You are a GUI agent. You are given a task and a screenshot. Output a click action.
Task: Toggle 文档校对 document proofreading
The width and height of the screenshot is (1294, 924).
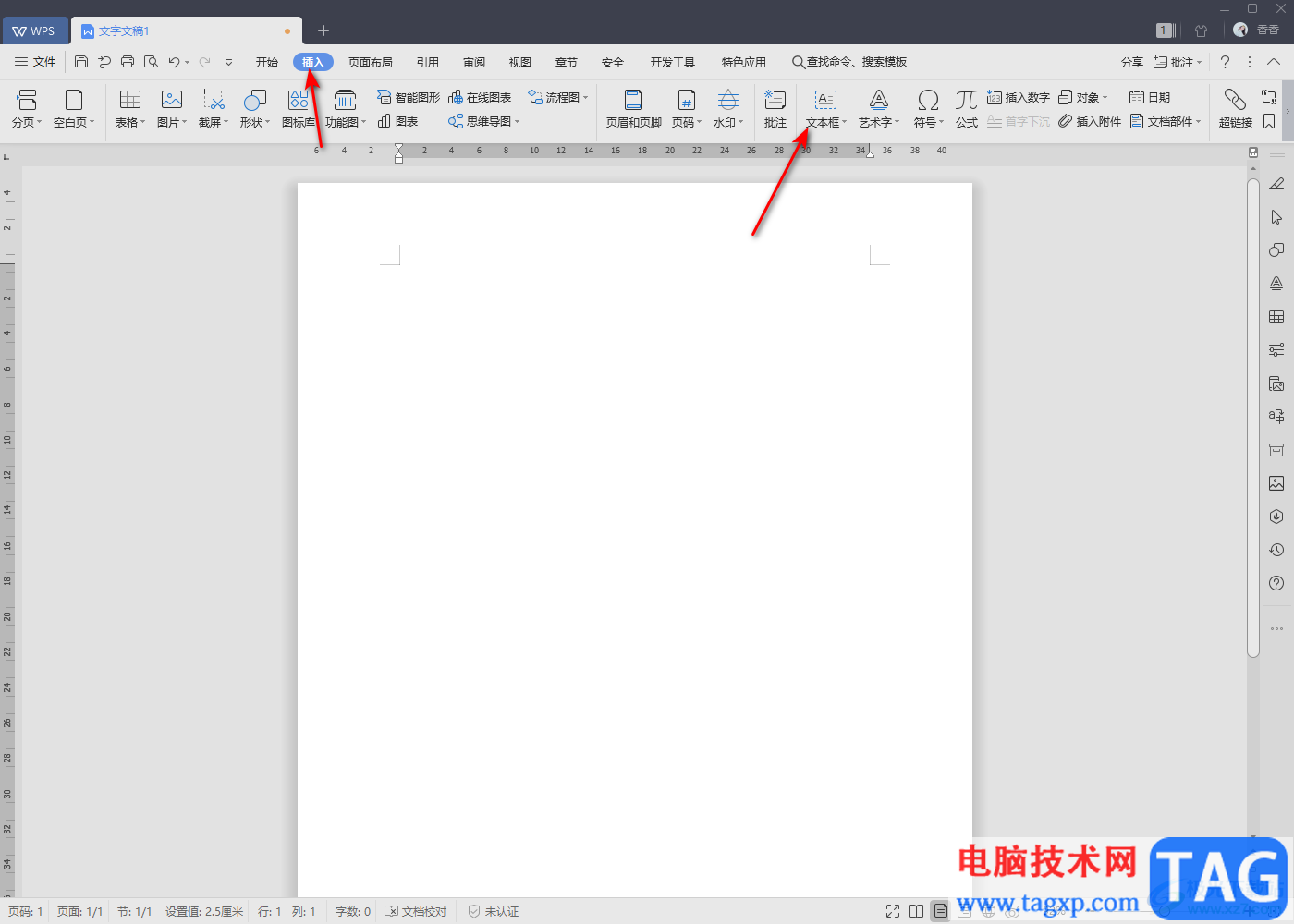pyautogui.click(x=416, y=911)
